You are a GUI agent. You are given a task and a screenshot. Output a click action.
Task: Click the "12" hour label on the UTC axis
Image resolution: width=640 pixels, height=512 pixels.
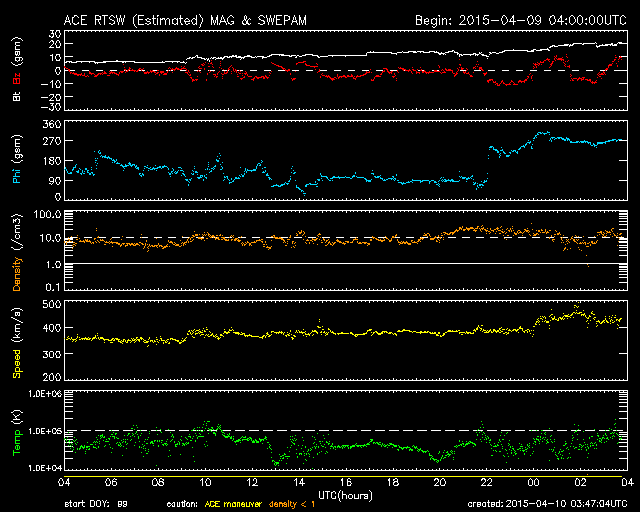(x=252, y=483)
